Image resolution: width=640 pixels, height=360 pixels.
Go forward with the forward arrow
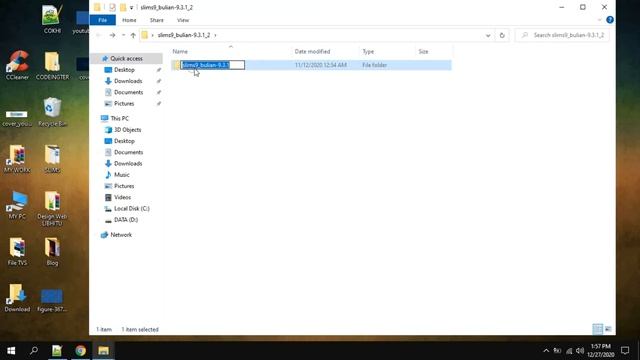(x=112, y=36)
